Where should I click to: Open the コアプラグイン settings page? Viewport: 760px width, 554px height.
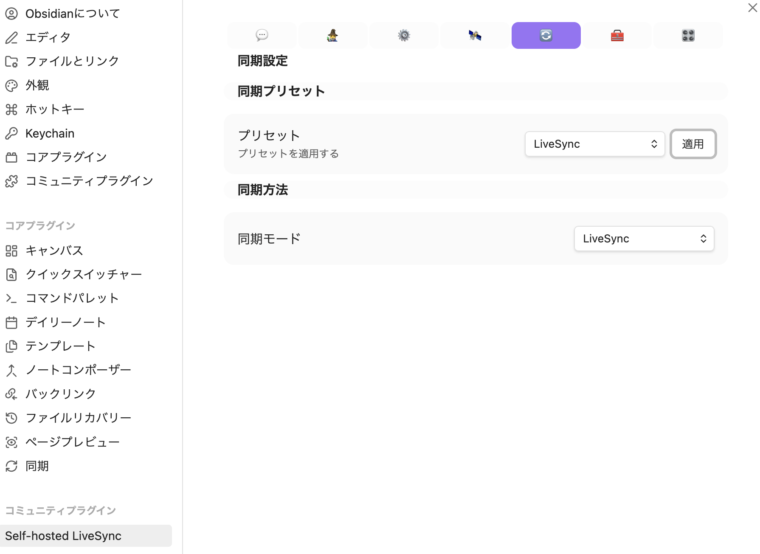point(66,157)
